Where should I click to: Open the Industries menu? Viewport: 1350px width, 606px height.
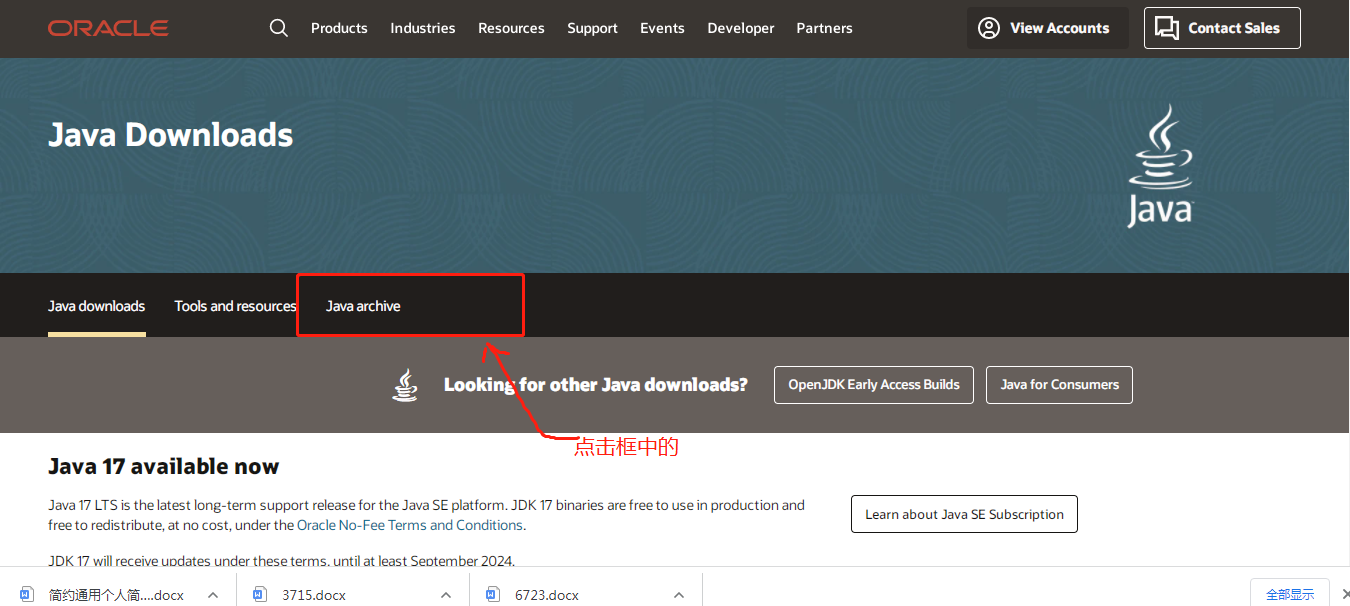coord(423,28)
